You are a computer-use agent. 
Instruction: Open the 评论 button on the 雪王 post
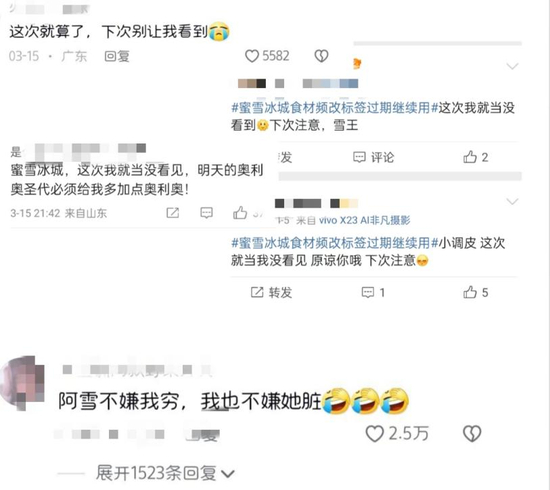coord(373,157)
